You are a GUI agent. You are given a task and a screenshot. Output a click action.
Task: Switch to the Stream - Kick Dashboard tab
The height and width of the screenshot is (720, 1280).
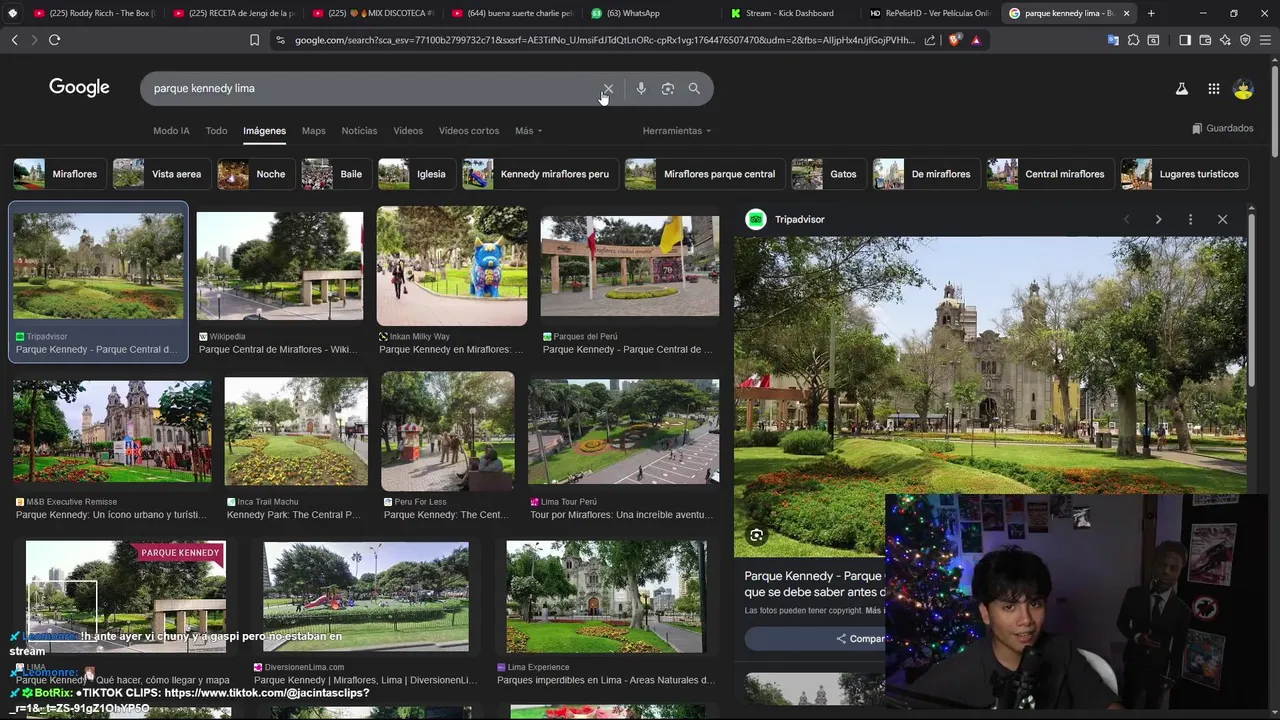click(x=789, y=13)
